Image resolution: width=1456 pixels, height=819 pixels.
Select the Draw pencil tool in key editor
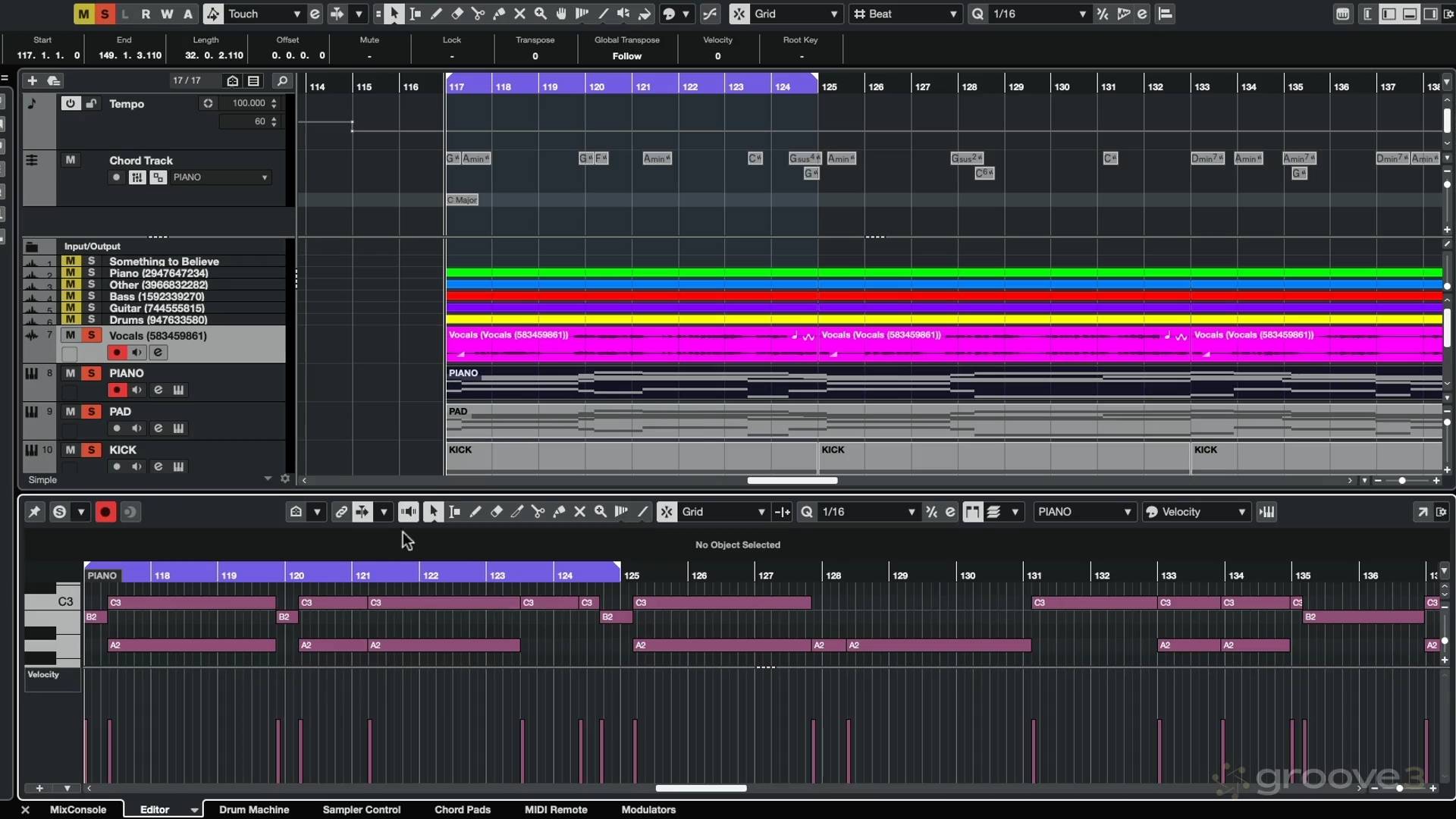coord(475,512)
